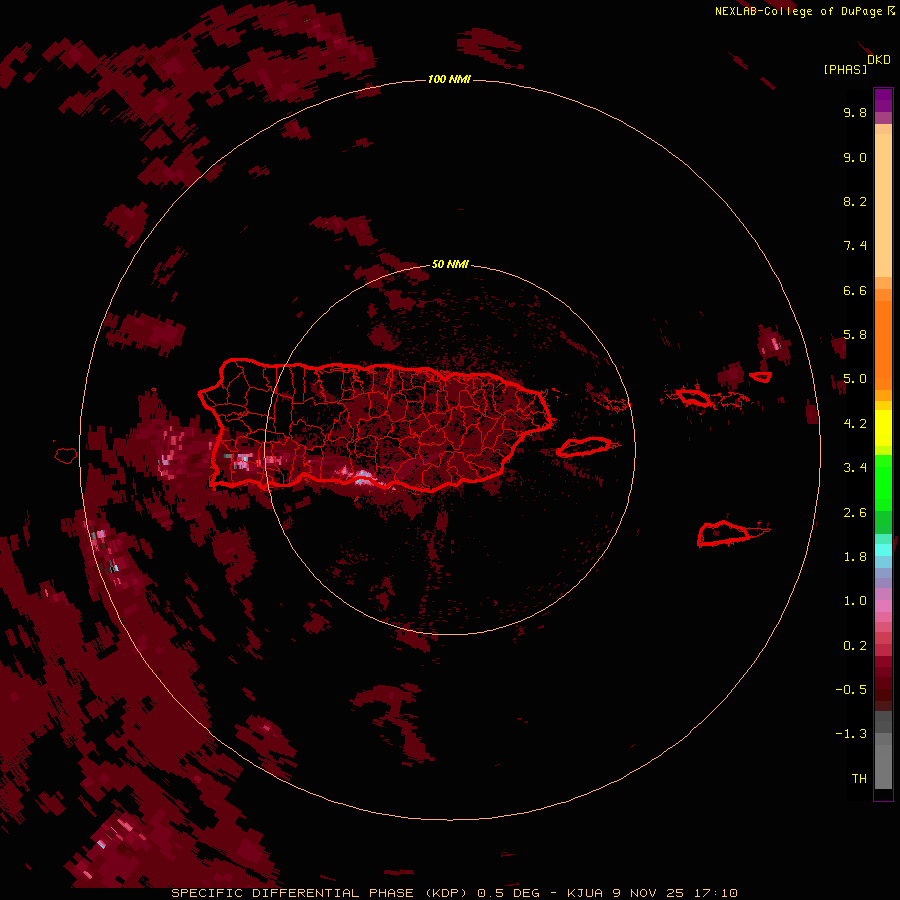Image resolution: width=900 pixels, height=900 pixels.
Task: Click the Vieques island outline
Action: [583, 447]
